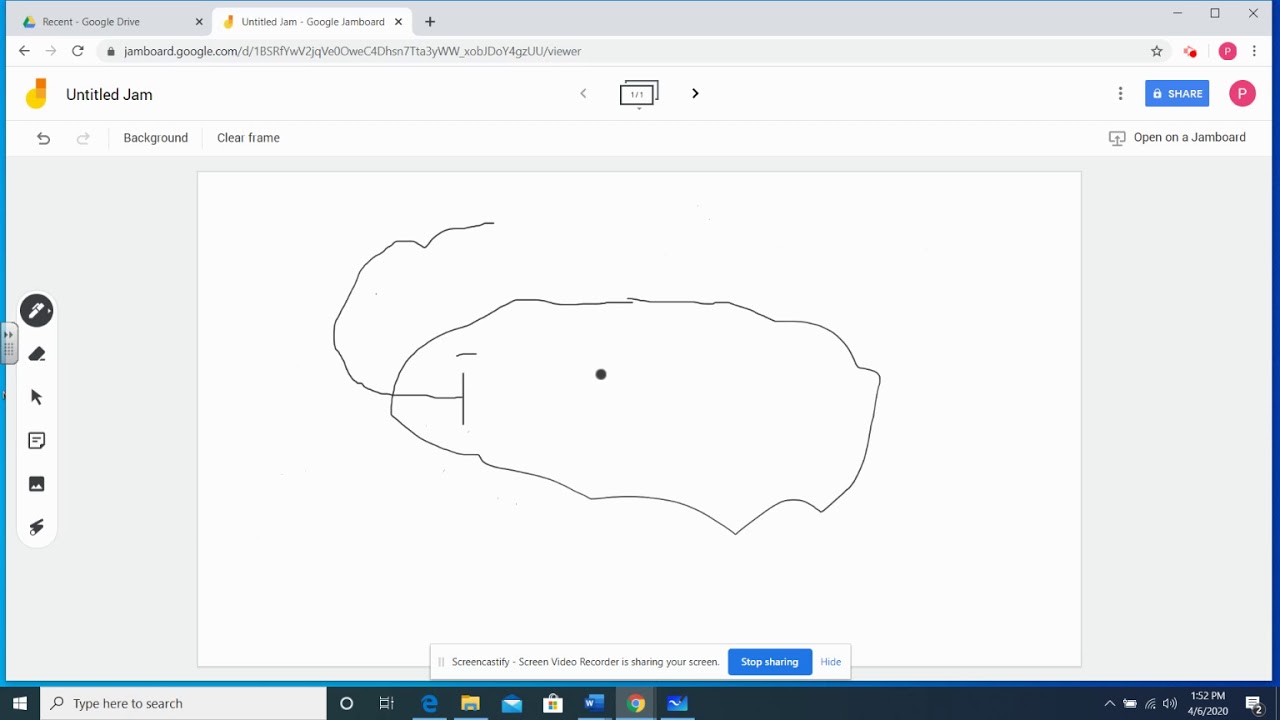Viewport: 1280px width, 720px height.
Task: Open File Explorer from taskbar
Action: 470,704
